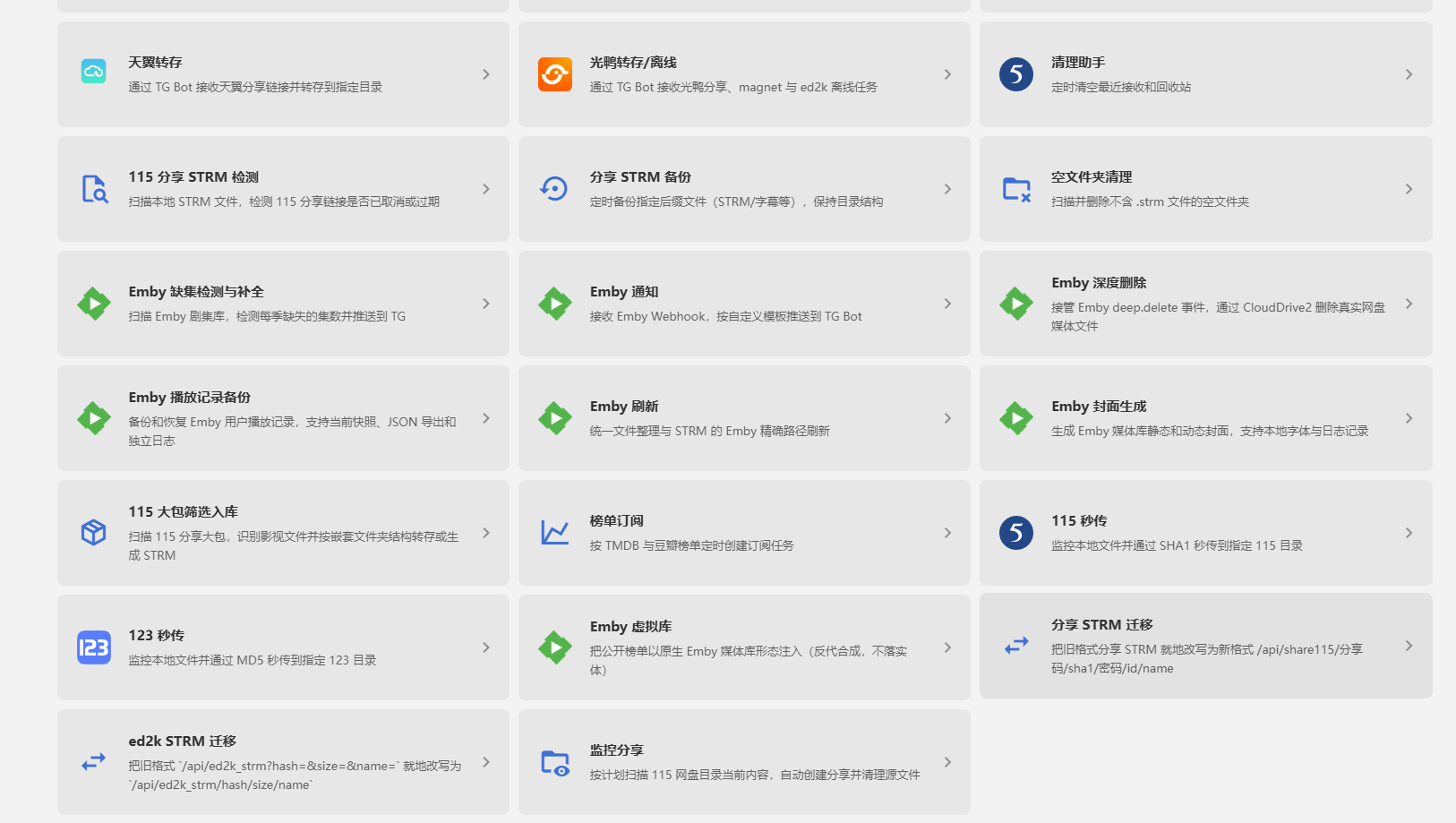Click the chevron on the 监控分享 card

tap(947, 762)
